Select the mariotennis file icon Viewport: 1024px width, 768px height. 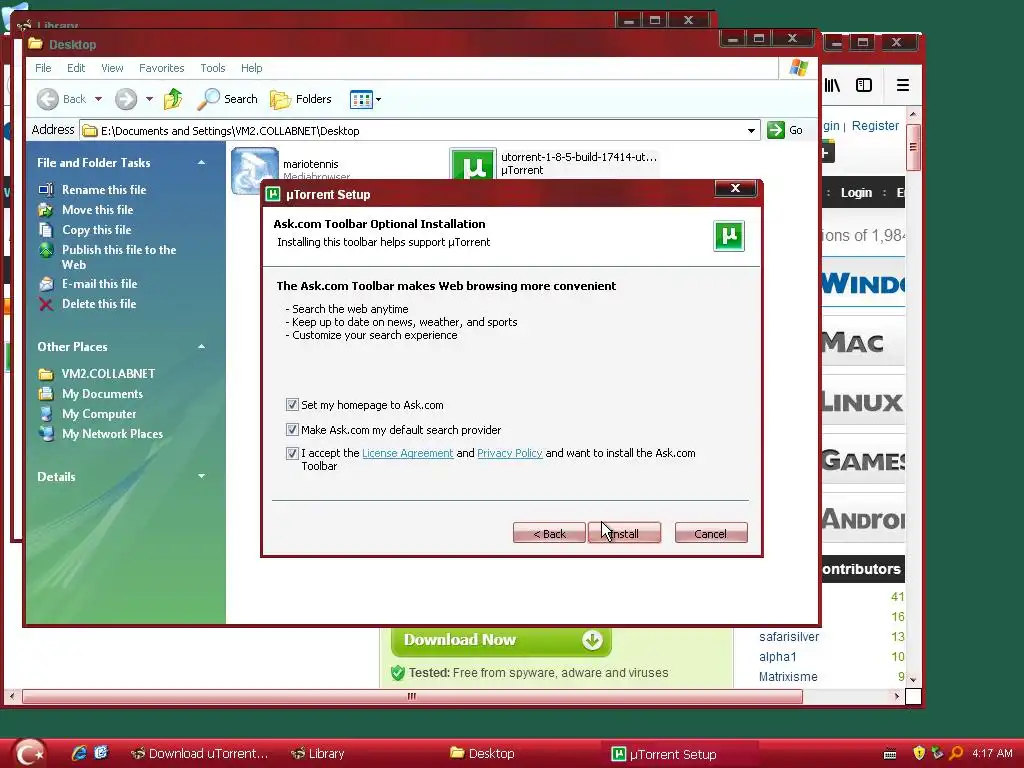click(x=255, y=170)
